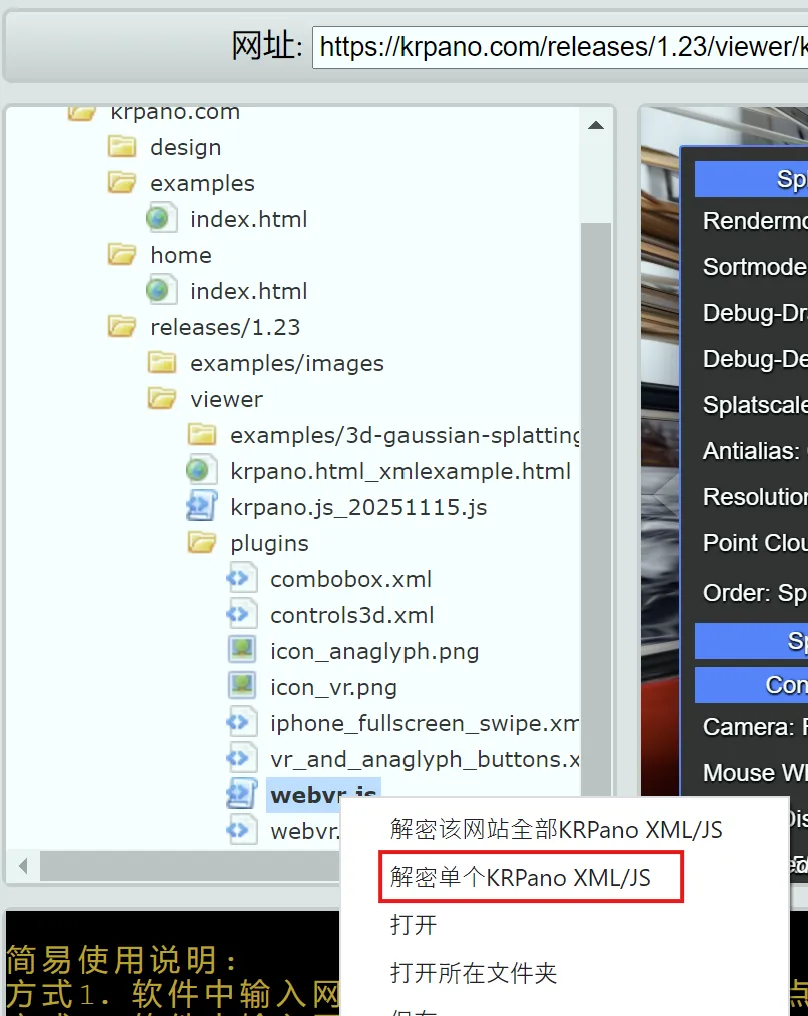808x1016 pixels.
Task: Select index.html under home
Action: point(249,292)
